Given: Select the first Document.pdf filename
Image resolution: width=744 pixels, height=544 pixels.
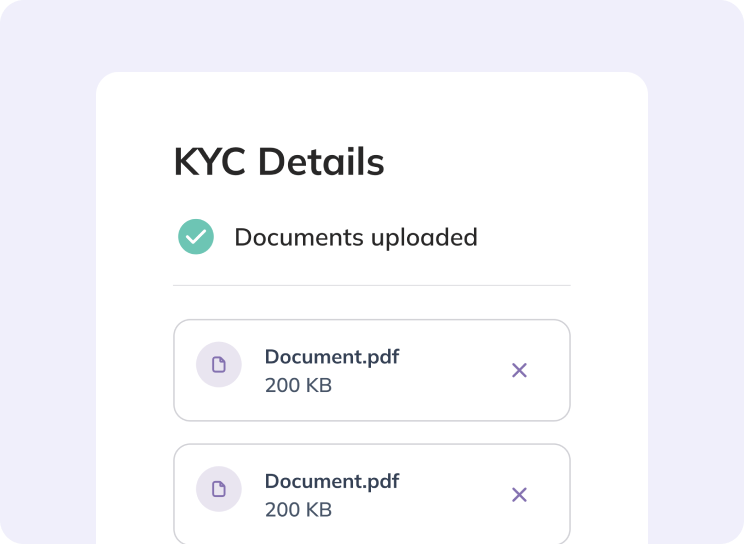Looking at the screenshot, I should [332, 356].
